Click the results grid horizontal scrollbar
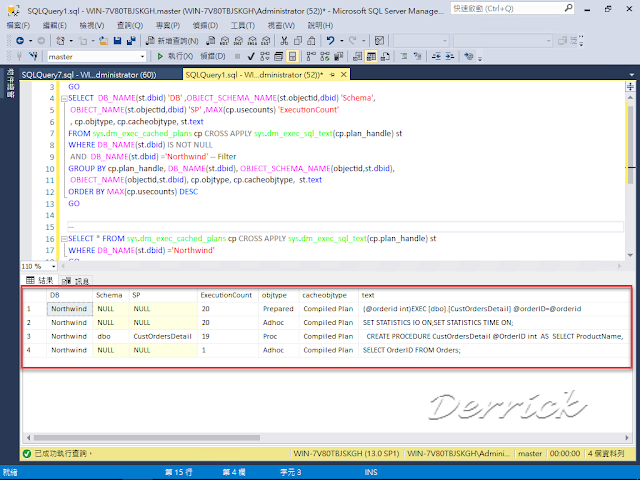640x480 pixels. coord(147,438)
